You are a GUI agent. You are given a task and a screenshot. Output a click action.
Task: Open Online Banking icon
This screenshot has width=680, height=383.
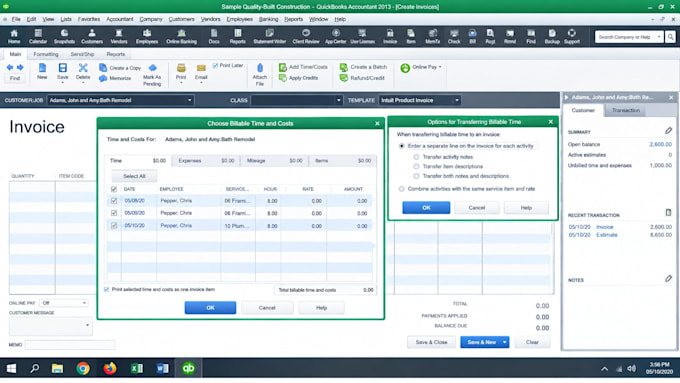[181, 36]
